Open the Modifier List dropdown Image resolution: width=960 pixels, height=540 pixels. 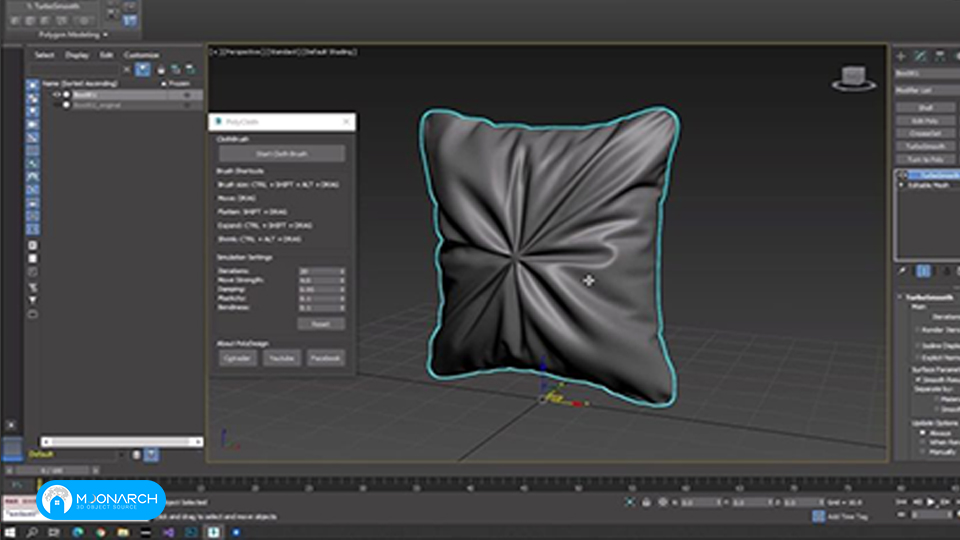point(927,90)
